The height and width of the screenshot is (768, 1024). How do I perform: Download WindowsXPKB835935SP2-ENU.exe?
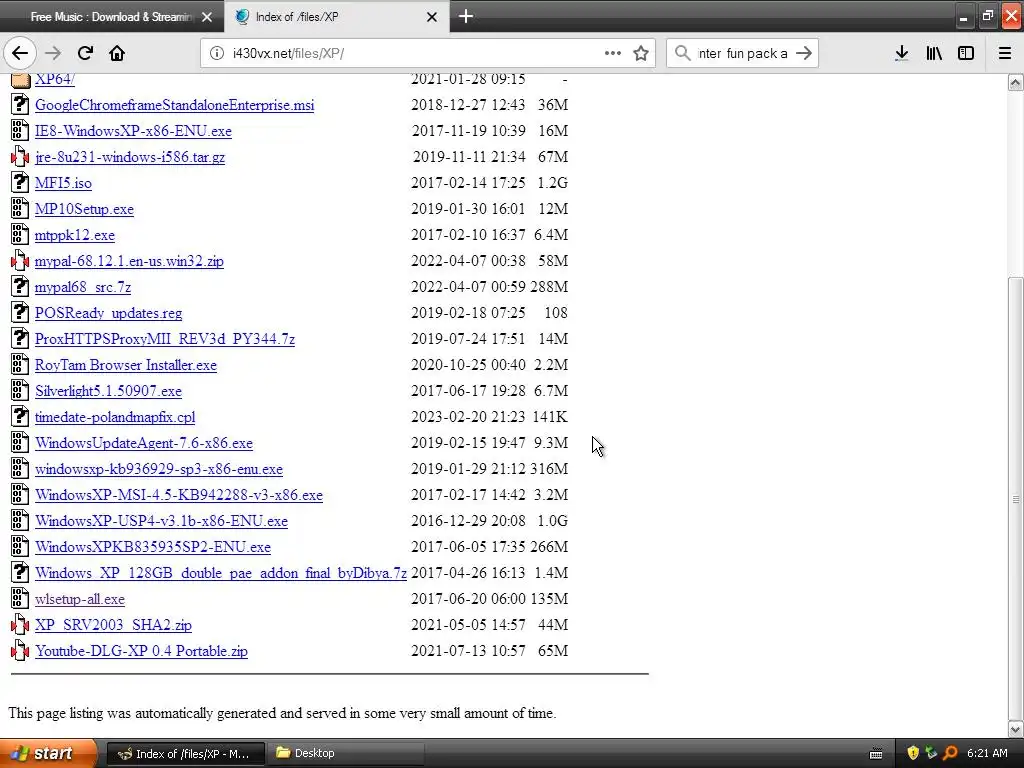point(153,547)
